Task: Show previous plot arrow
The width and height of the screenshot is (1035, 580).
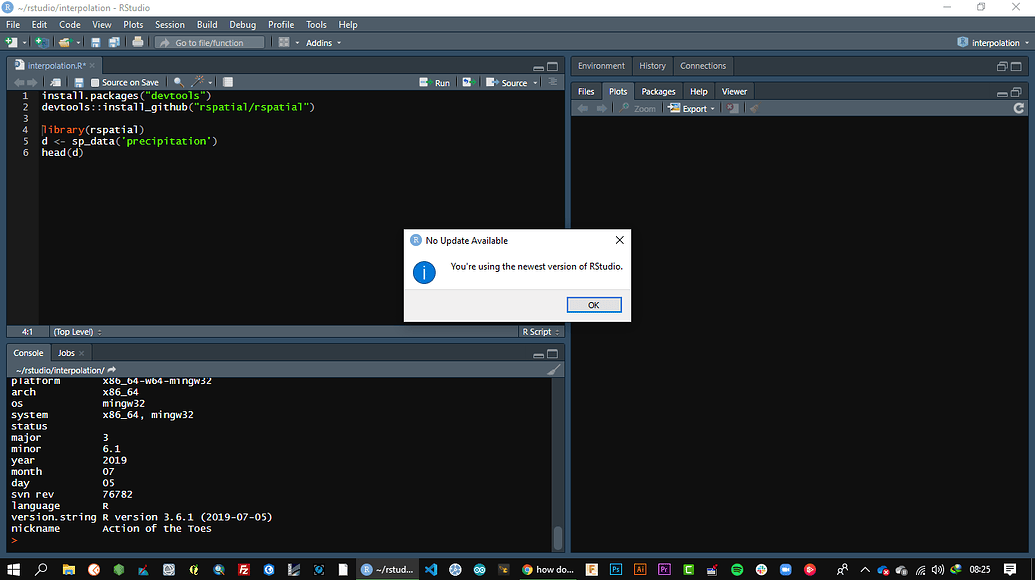Action: tap(583, 108)
